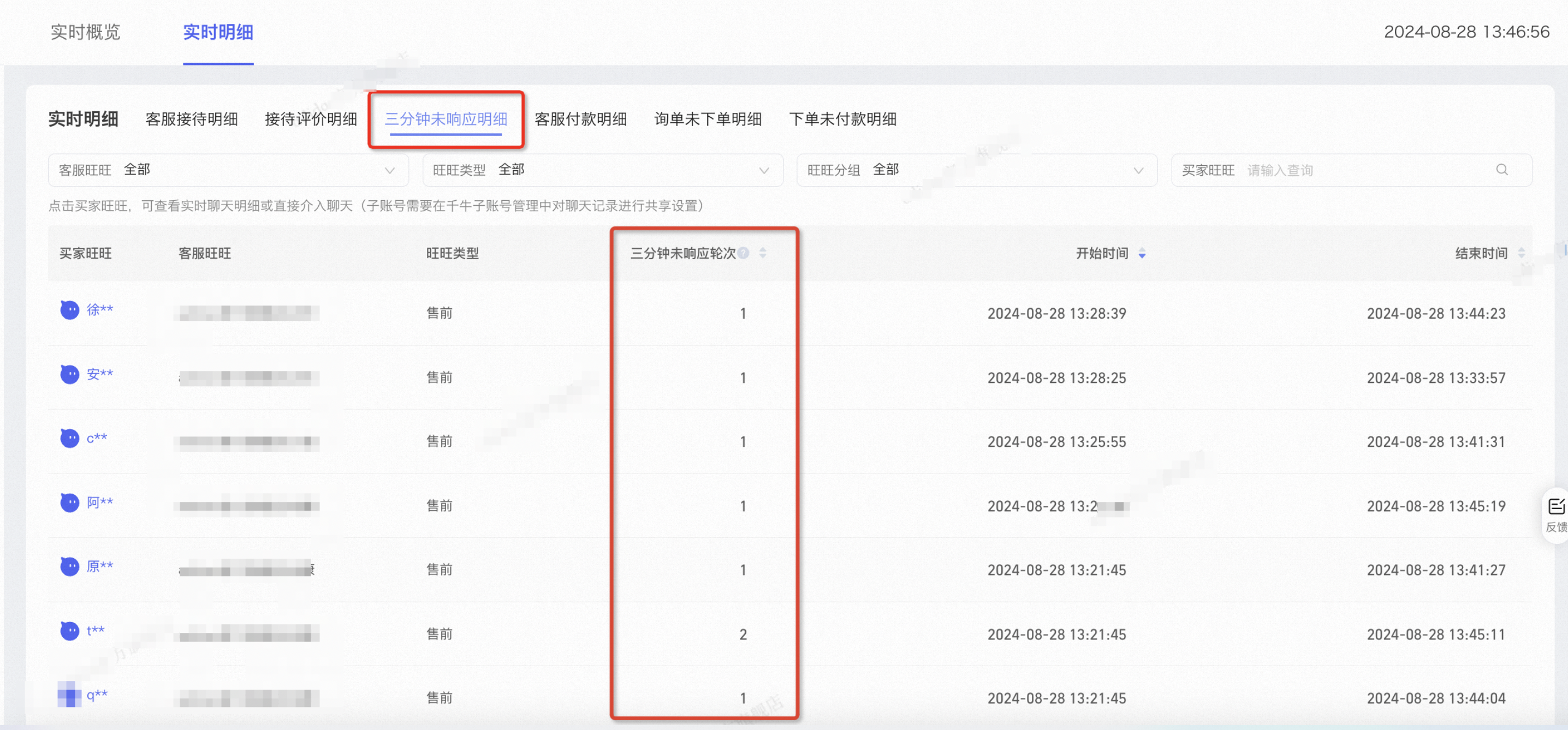
Task: Click the 买家旺旺 column header
Action: (85, 253)
